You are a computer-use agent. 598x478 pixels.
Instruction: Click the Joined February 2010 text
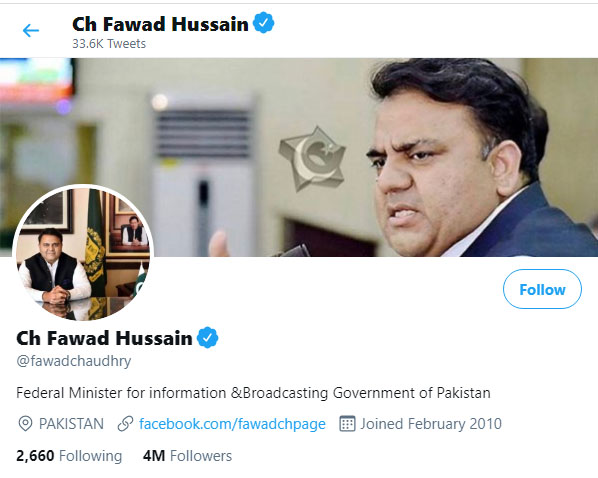431,424
